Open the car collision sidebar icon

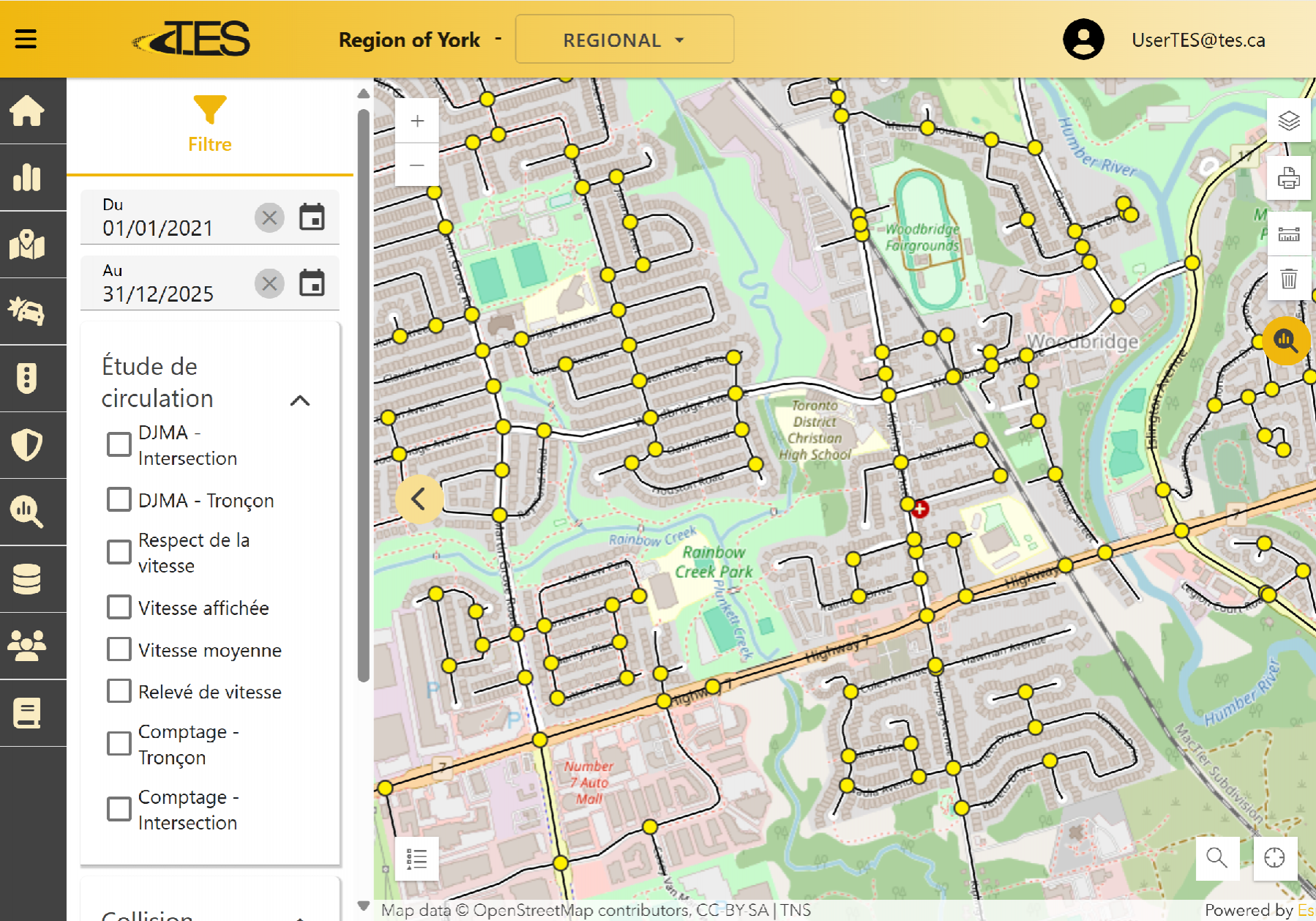27,311
